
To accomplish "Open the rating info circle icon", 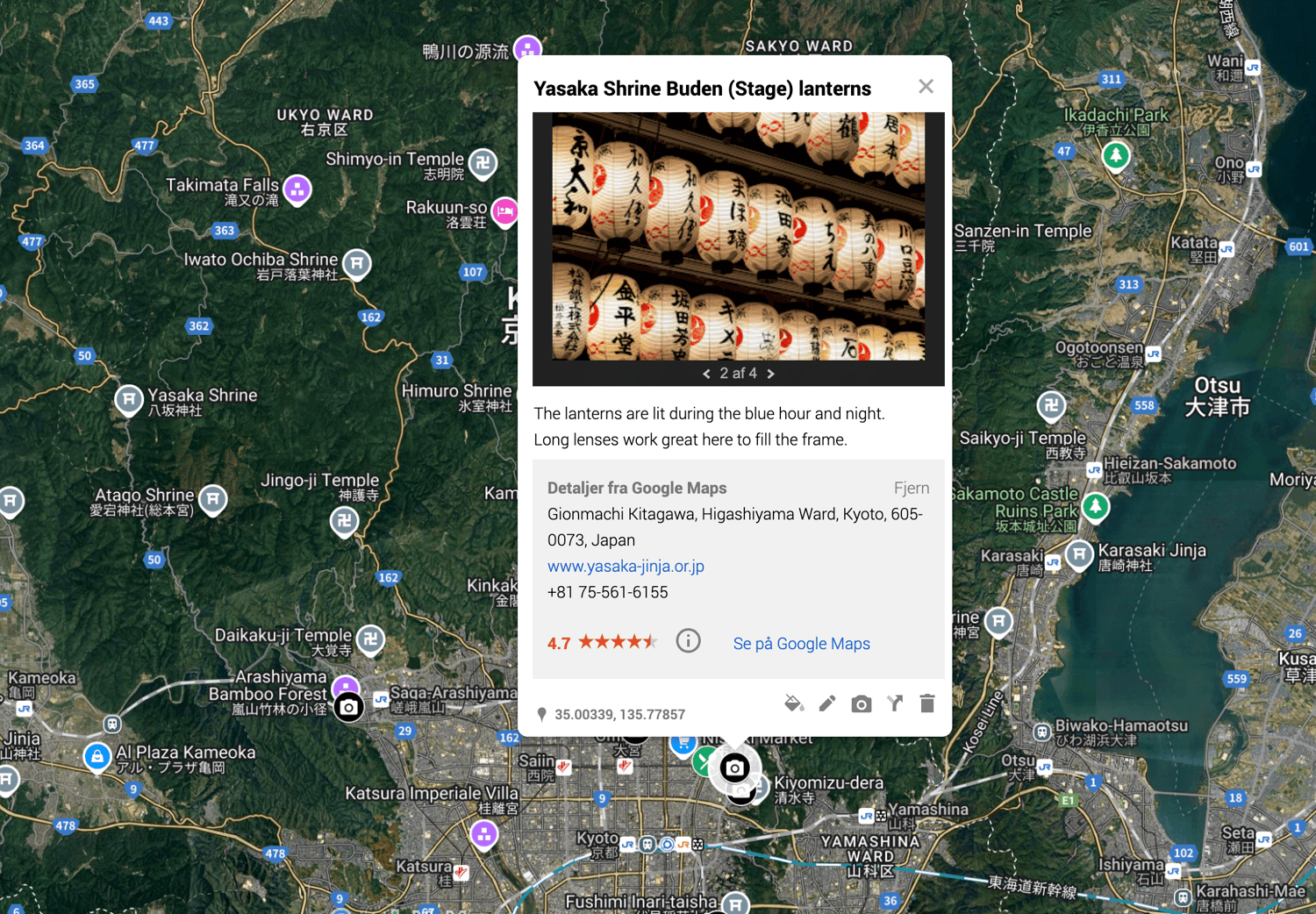I will (x=689, y=641).
